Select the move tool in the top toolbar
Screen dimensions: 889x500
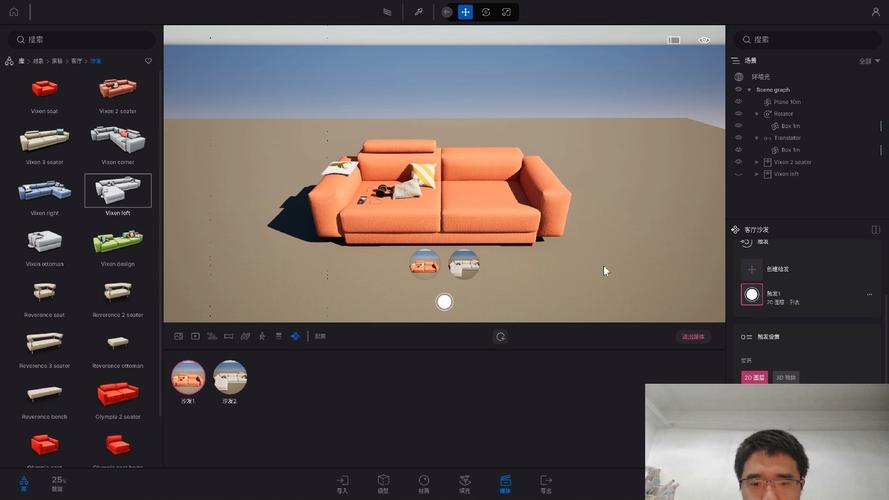465,12
